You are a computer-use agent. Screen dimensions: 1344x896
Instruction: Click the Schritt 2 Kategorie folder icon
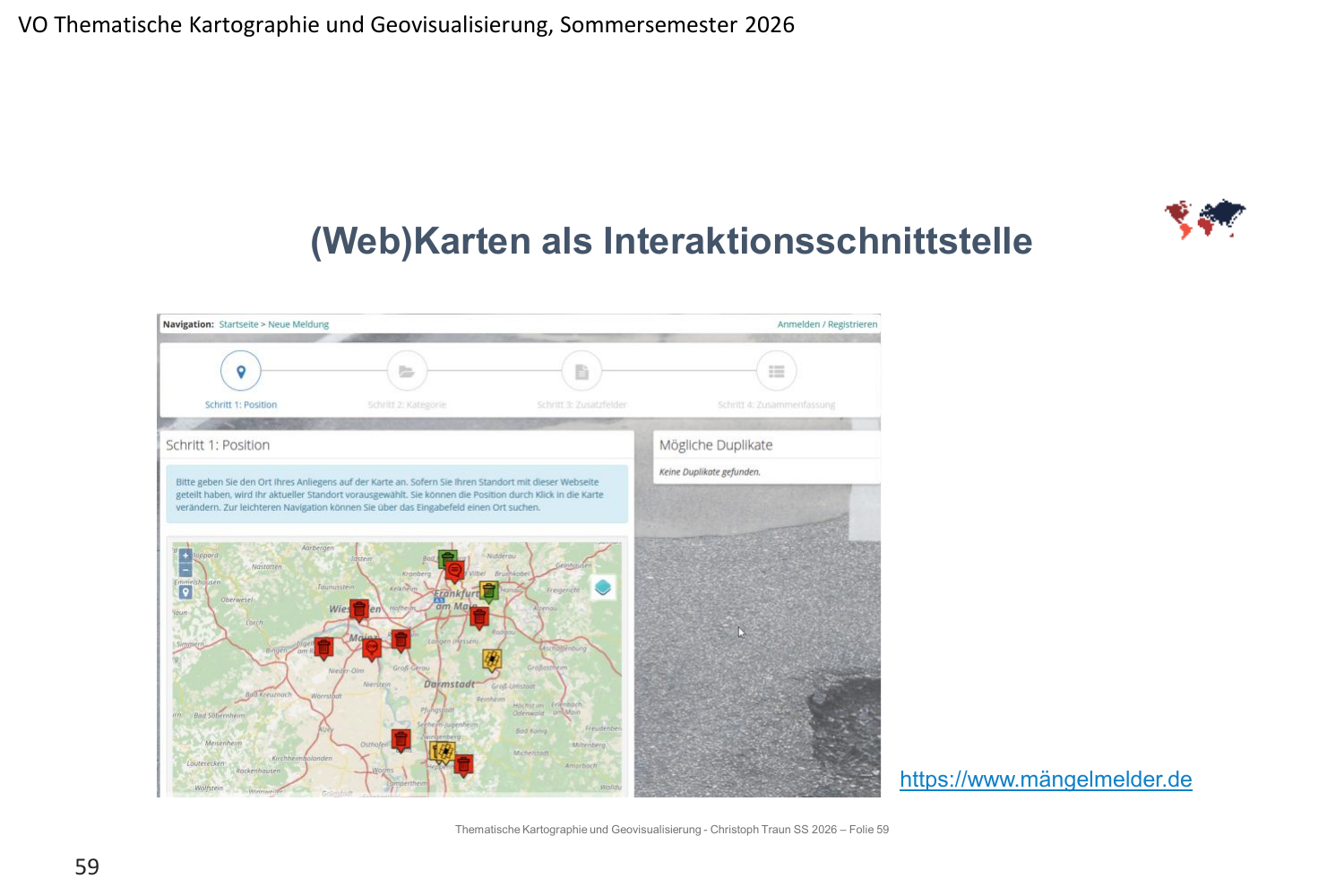(x=407, y=371)
